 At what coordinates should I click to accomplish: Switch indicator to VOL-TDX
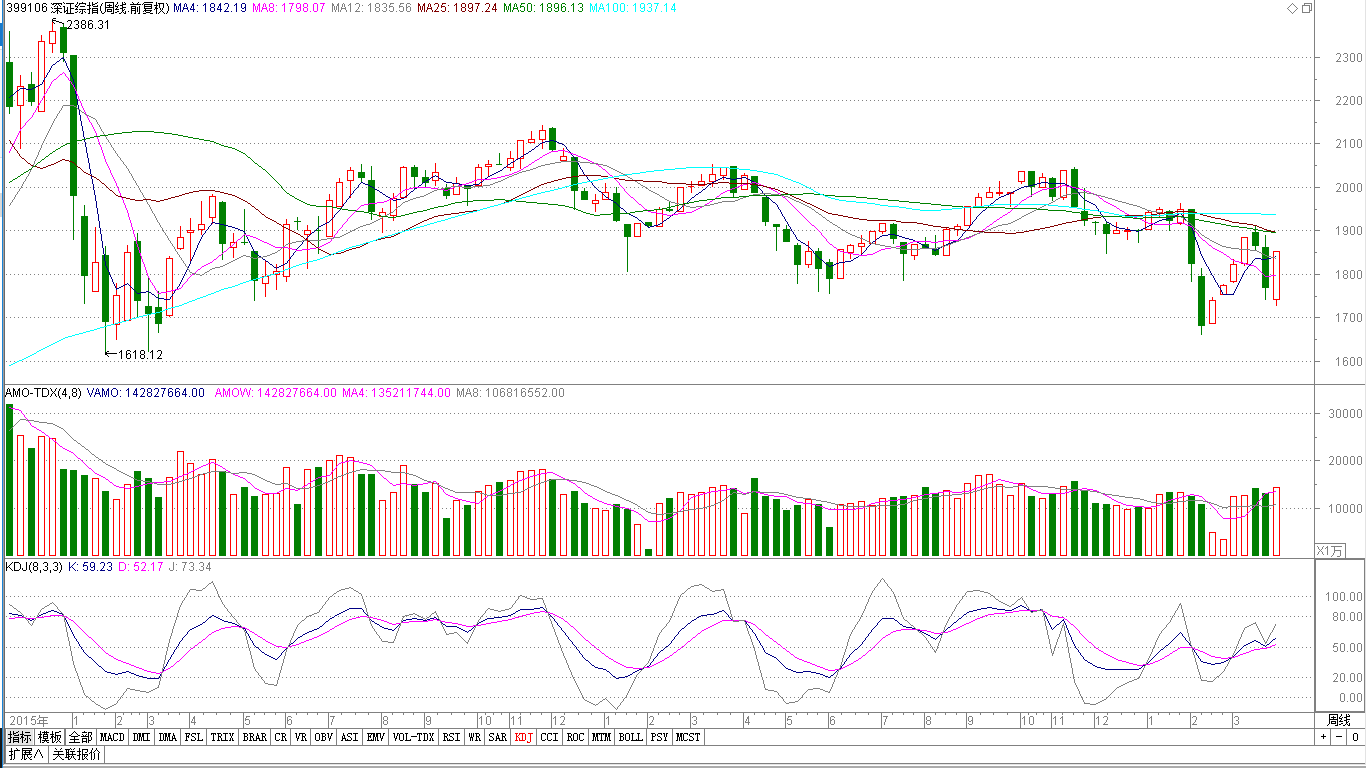click(413, 737)
